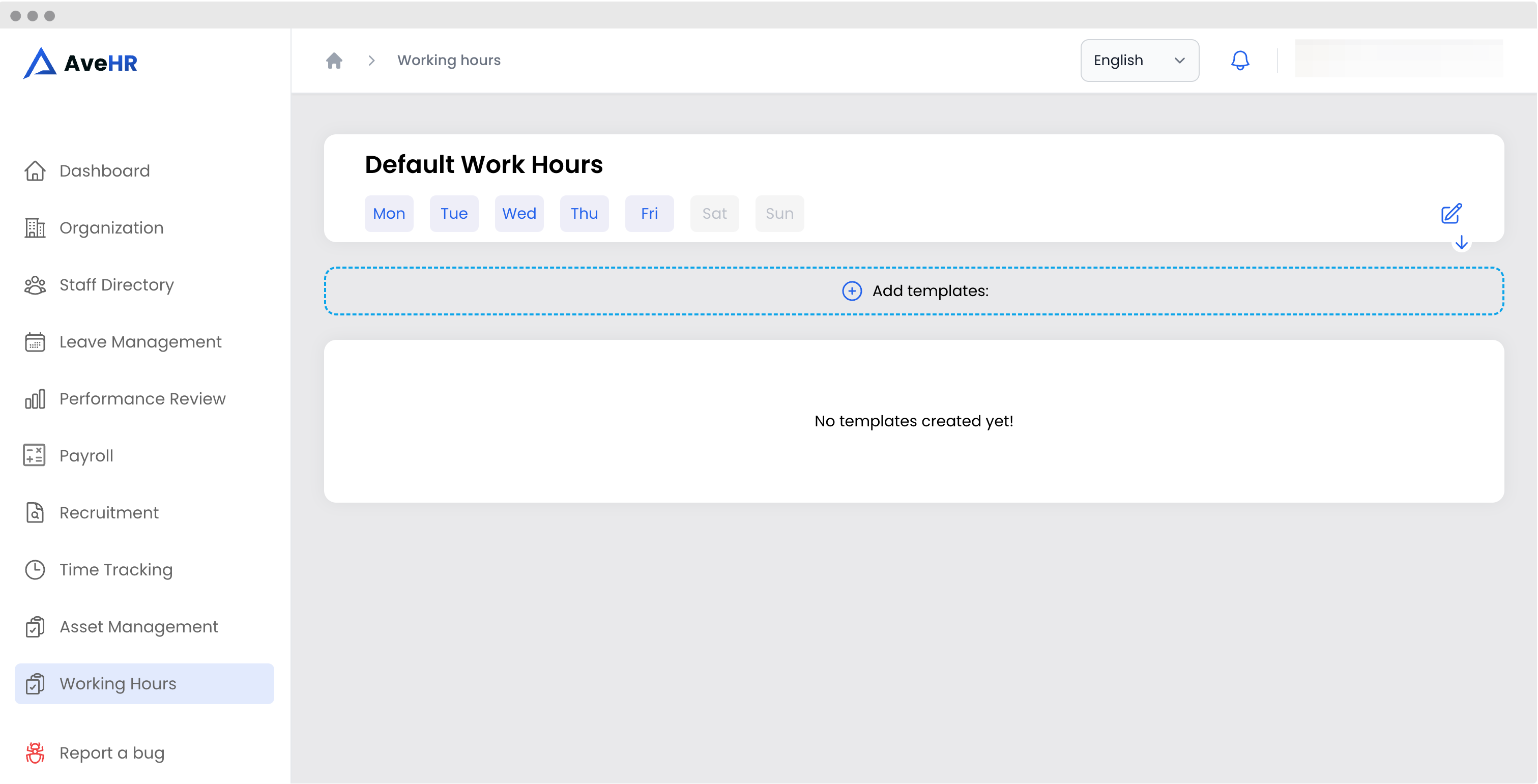The height and width of the screenshot is (784, 1538).
Task: Click the Time Tracking clock icon
Action: (x=35, y=570)
